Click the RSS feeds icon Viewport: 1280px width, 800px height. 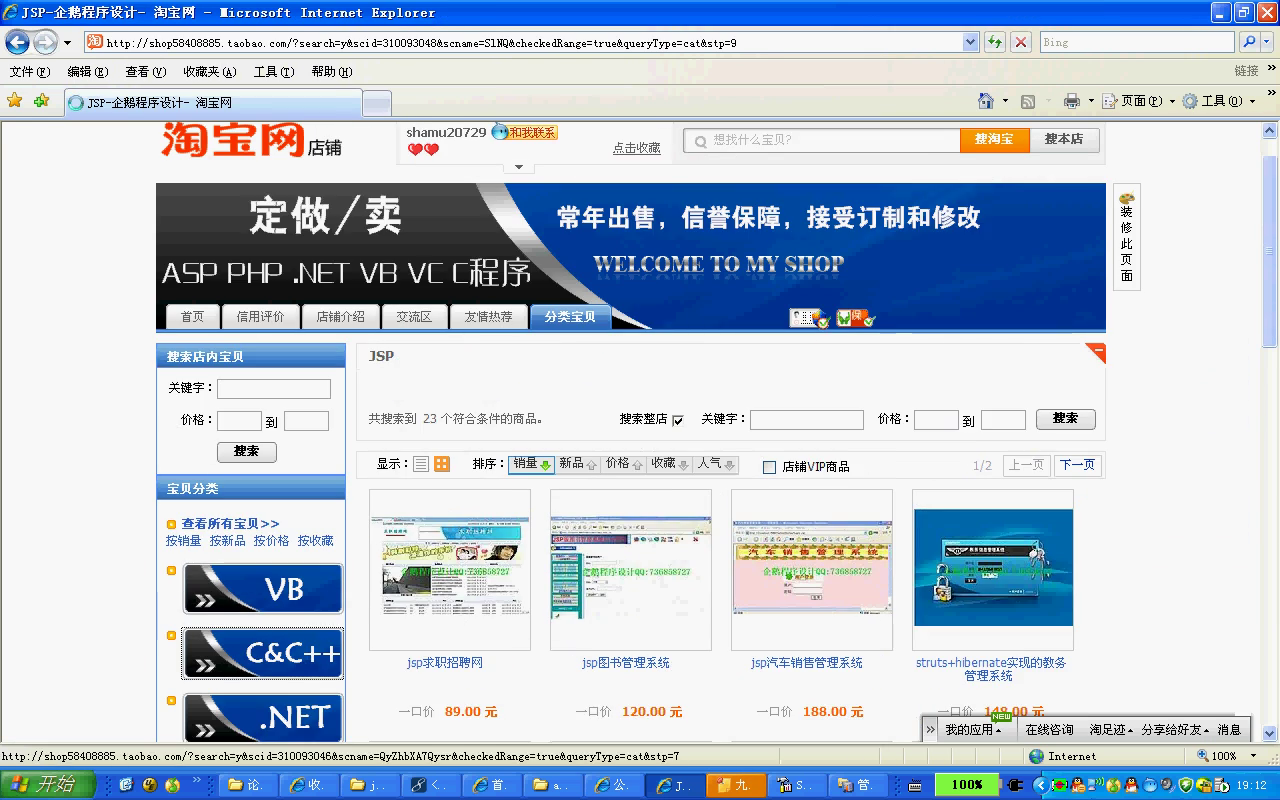1028,101
